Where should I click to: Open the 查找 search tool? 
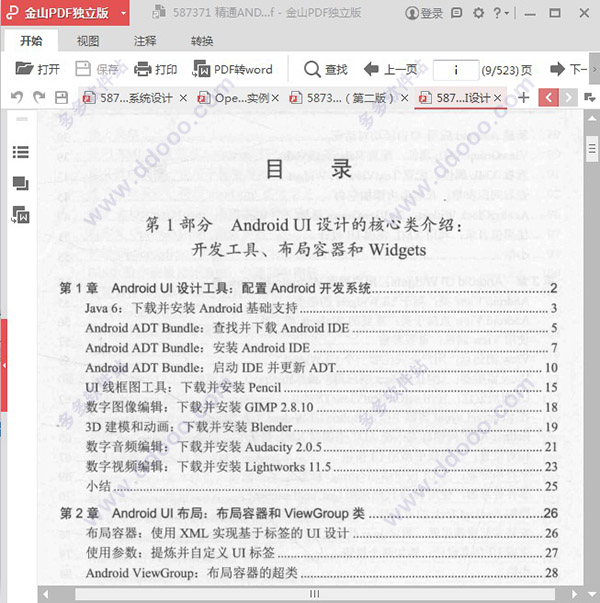coord(325,69)
